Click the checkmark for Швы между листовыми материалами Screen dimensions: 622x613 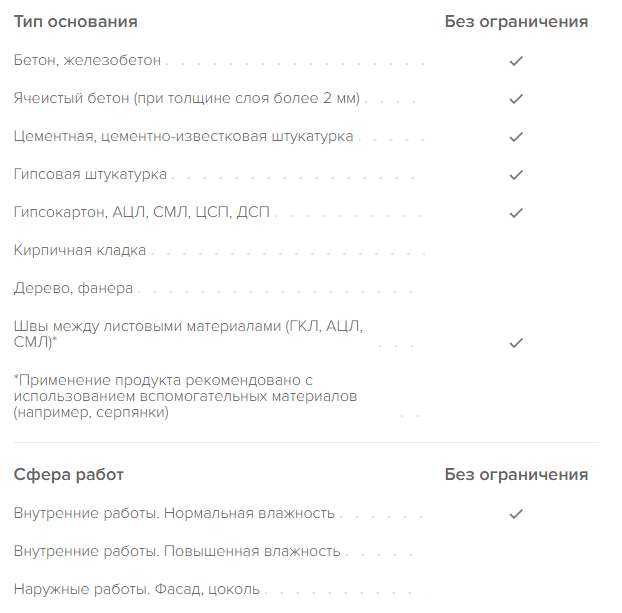pyautogui.click(x=516, y=342)
